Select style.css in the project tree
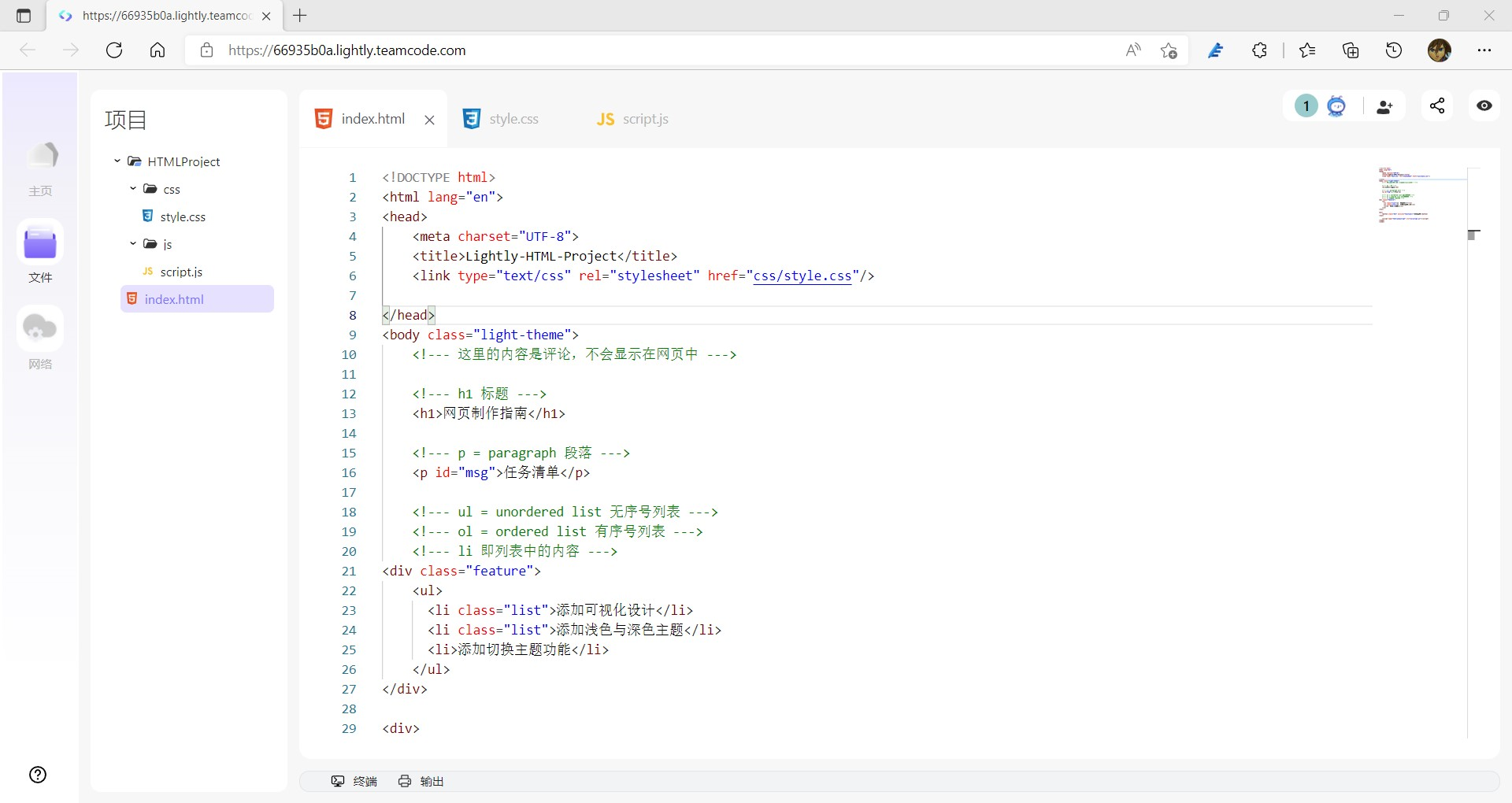This screenshot has height=803, width=1512. coord(182,216)
